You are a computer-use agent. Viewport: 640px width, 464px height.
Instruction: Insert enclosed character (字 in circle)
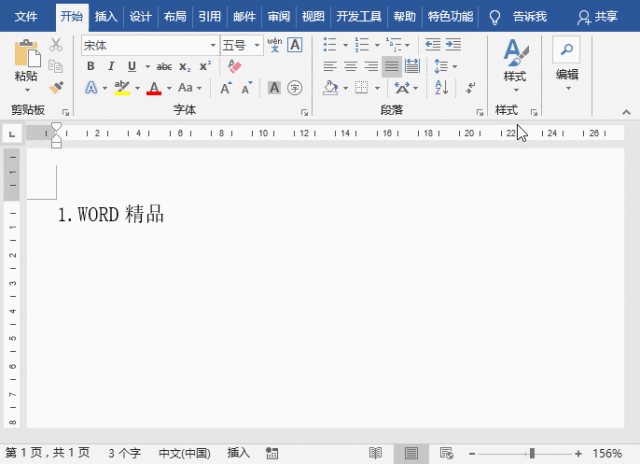click(x=294, y=88)
